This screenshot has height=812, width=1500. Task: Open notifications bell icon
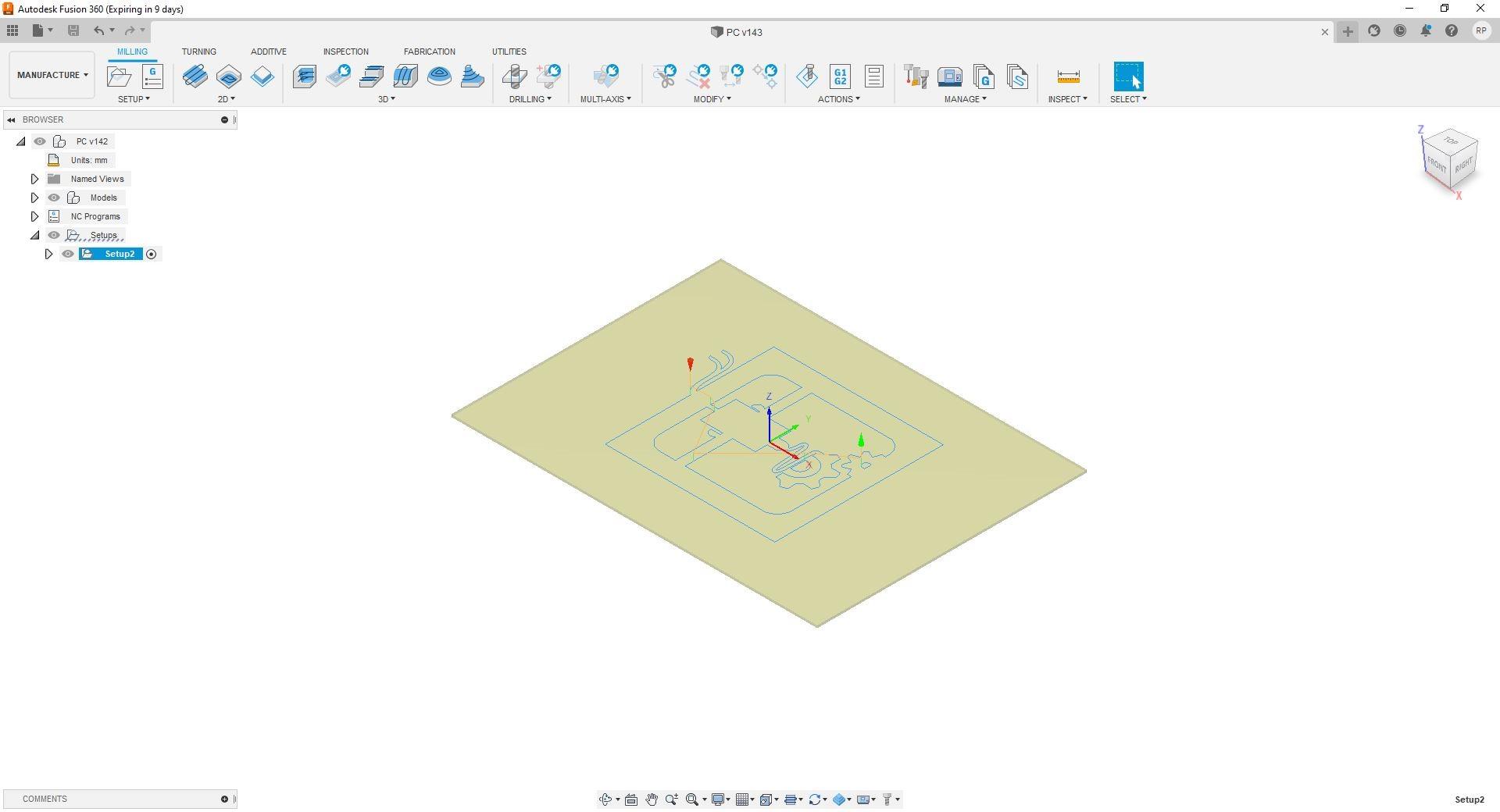coord(1426,31)
